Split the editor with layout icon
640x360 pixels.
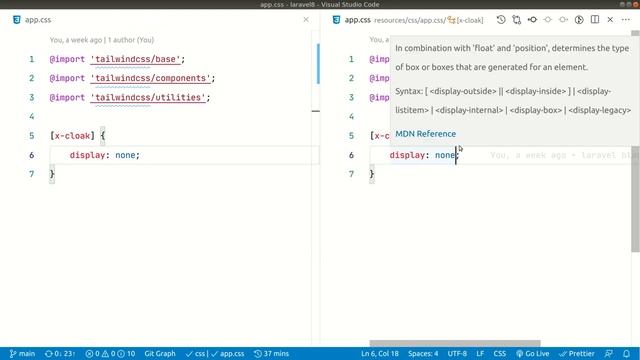point(595,20)
